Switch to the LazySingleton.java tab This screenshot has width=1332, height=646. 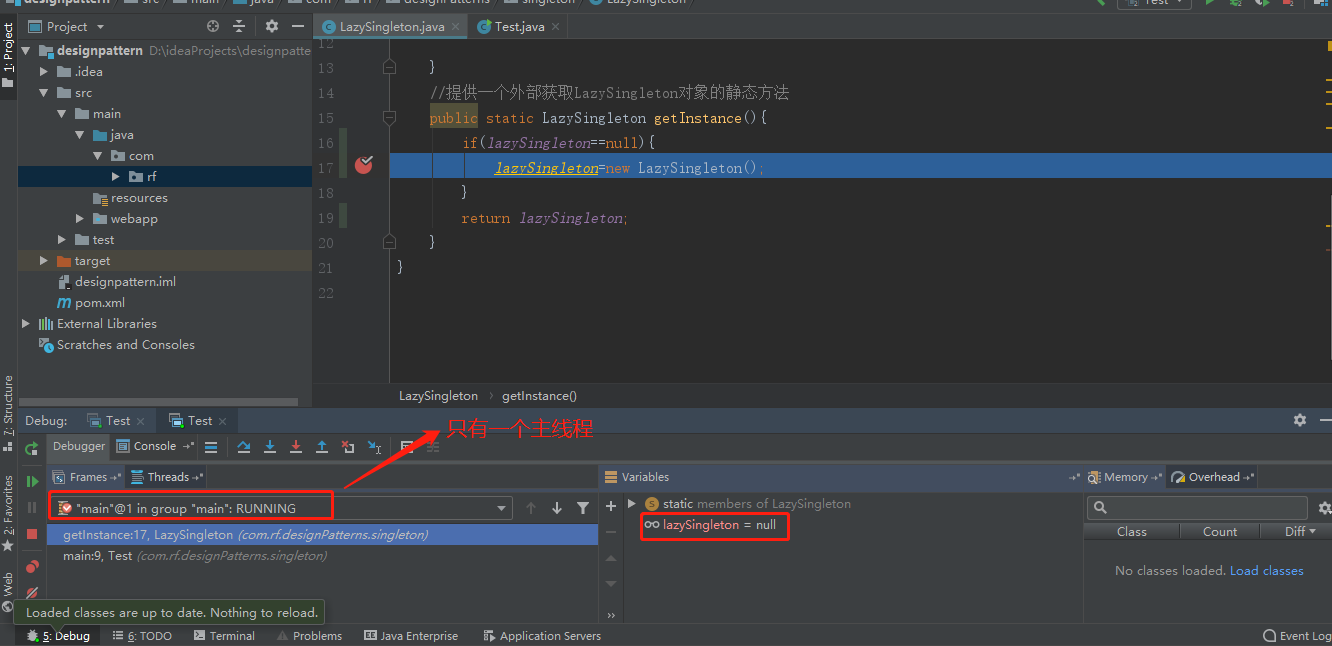point(391,27)
